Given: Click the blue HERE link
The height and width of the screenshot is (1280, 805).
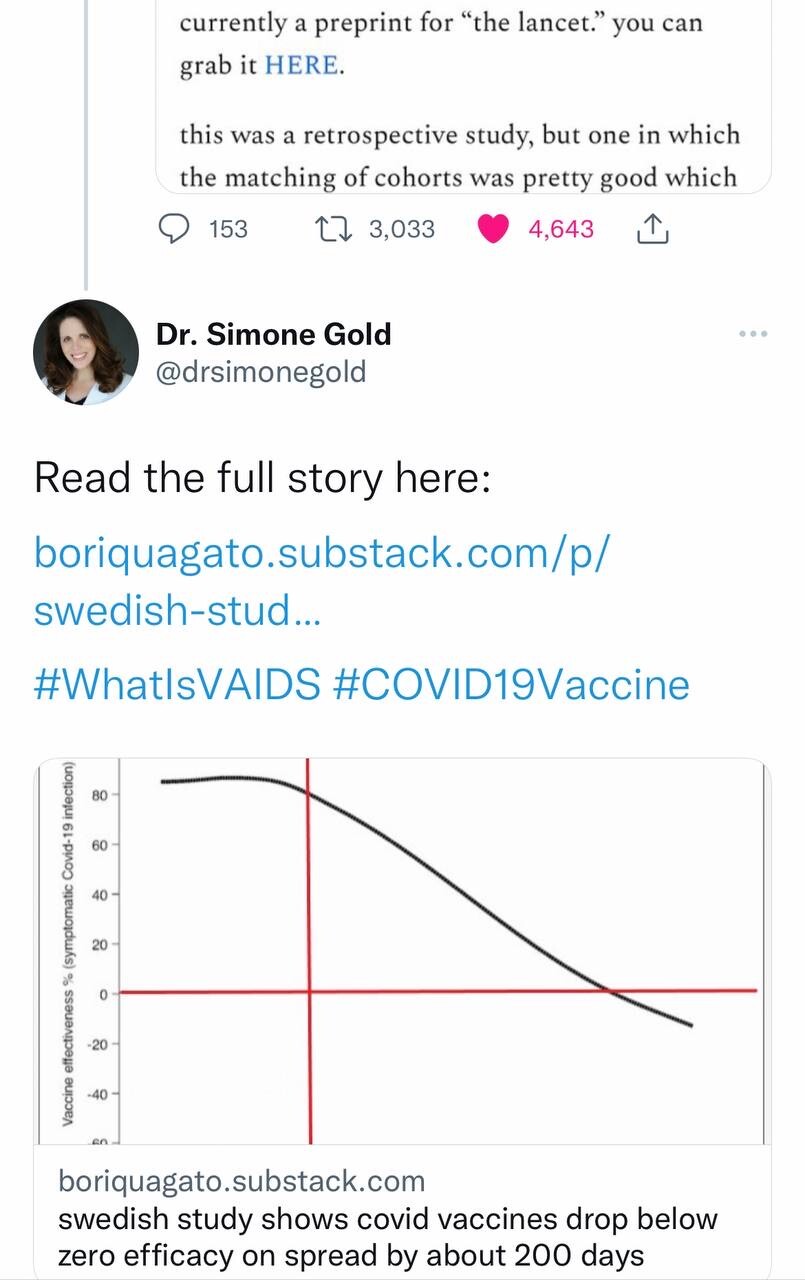Looking at the screenshot, I should tap(303, 66).
